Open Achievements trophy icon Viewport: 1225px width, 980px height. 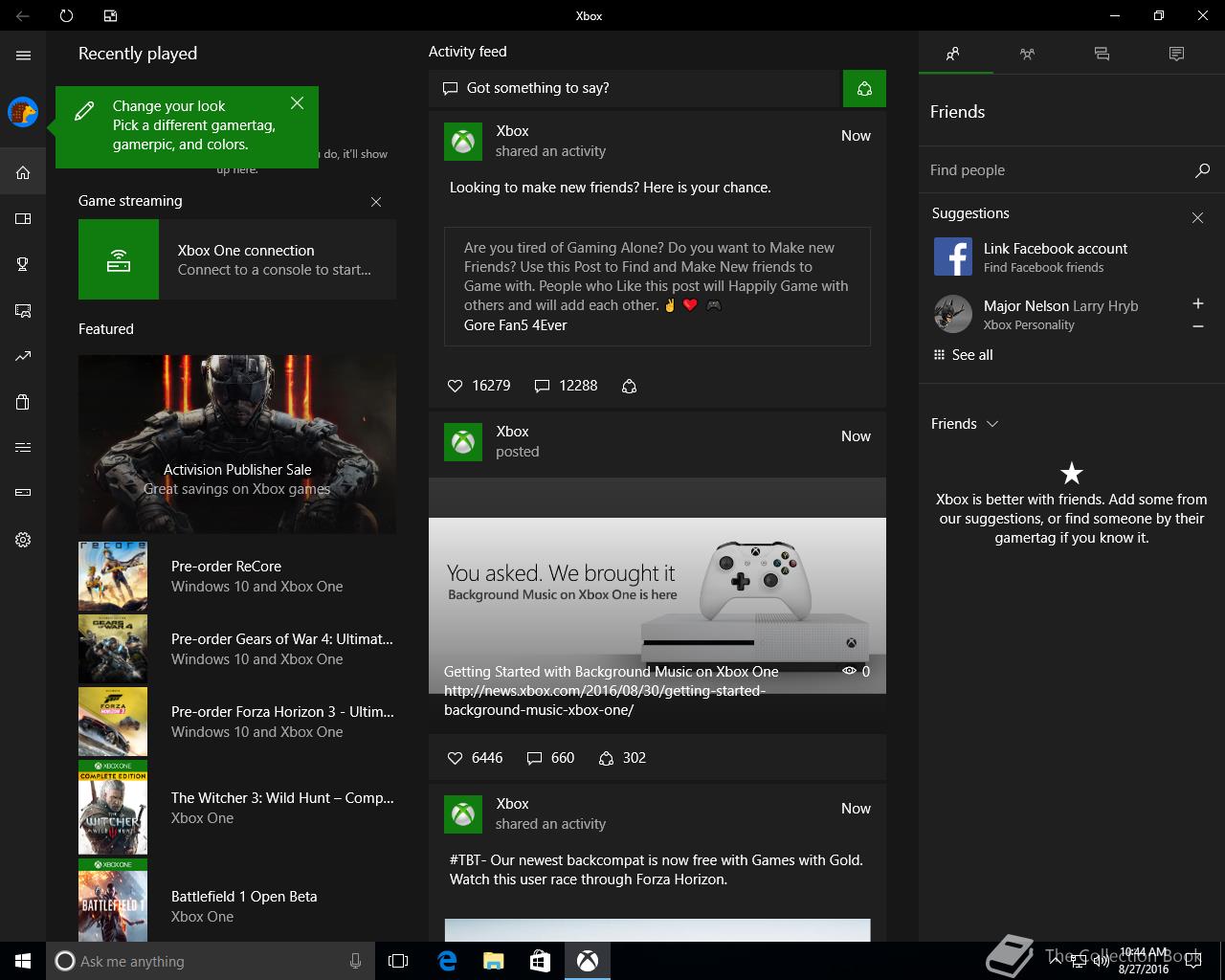tap(23, 265)
